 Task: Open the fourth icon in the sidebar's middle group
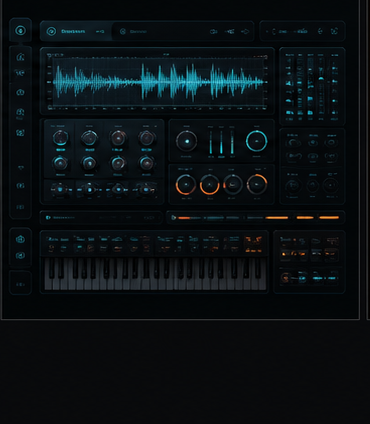pyautogui.click(x=20, y=112)
